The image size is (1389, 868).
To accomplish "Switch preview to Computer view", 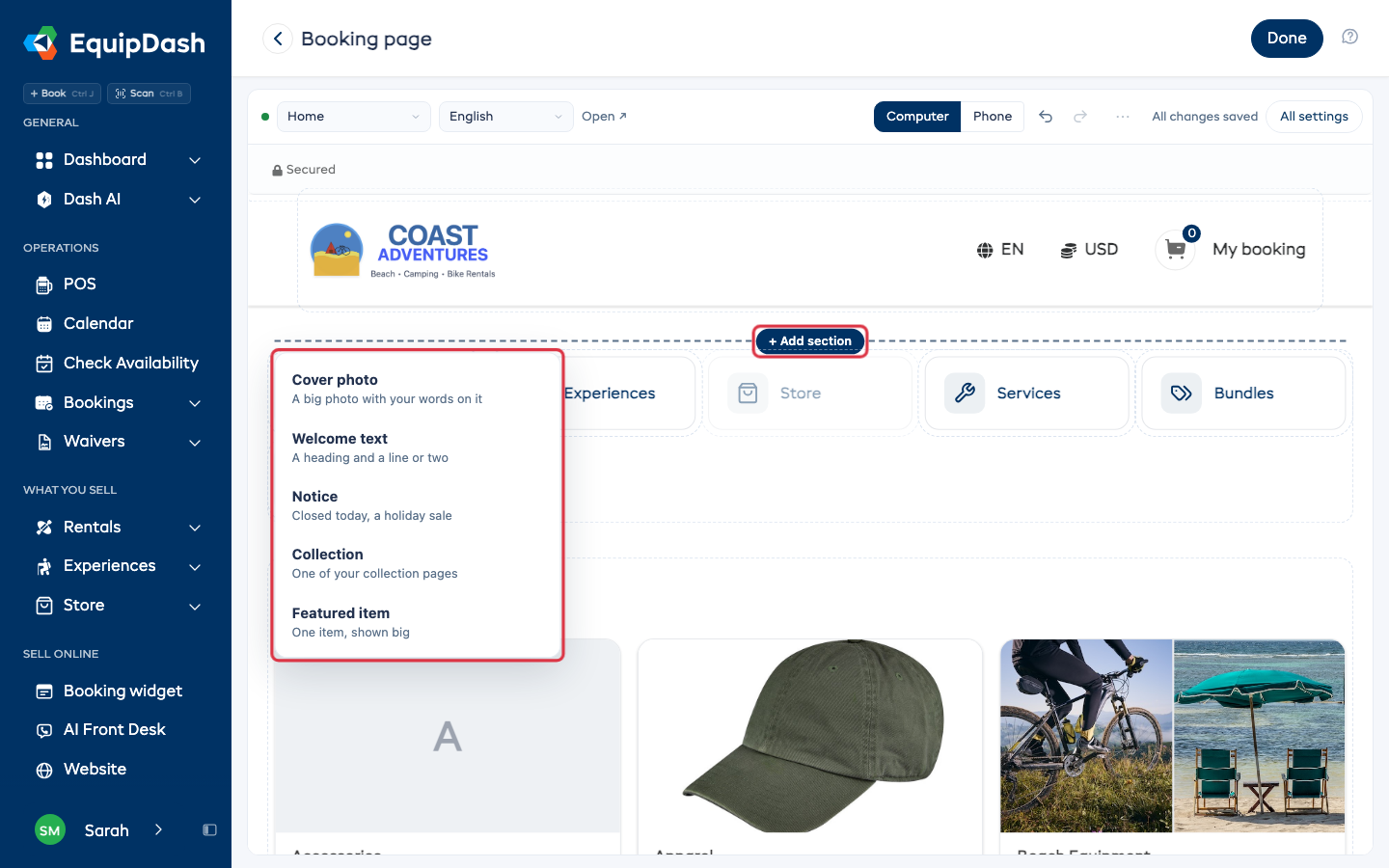I will click(917, 117).
